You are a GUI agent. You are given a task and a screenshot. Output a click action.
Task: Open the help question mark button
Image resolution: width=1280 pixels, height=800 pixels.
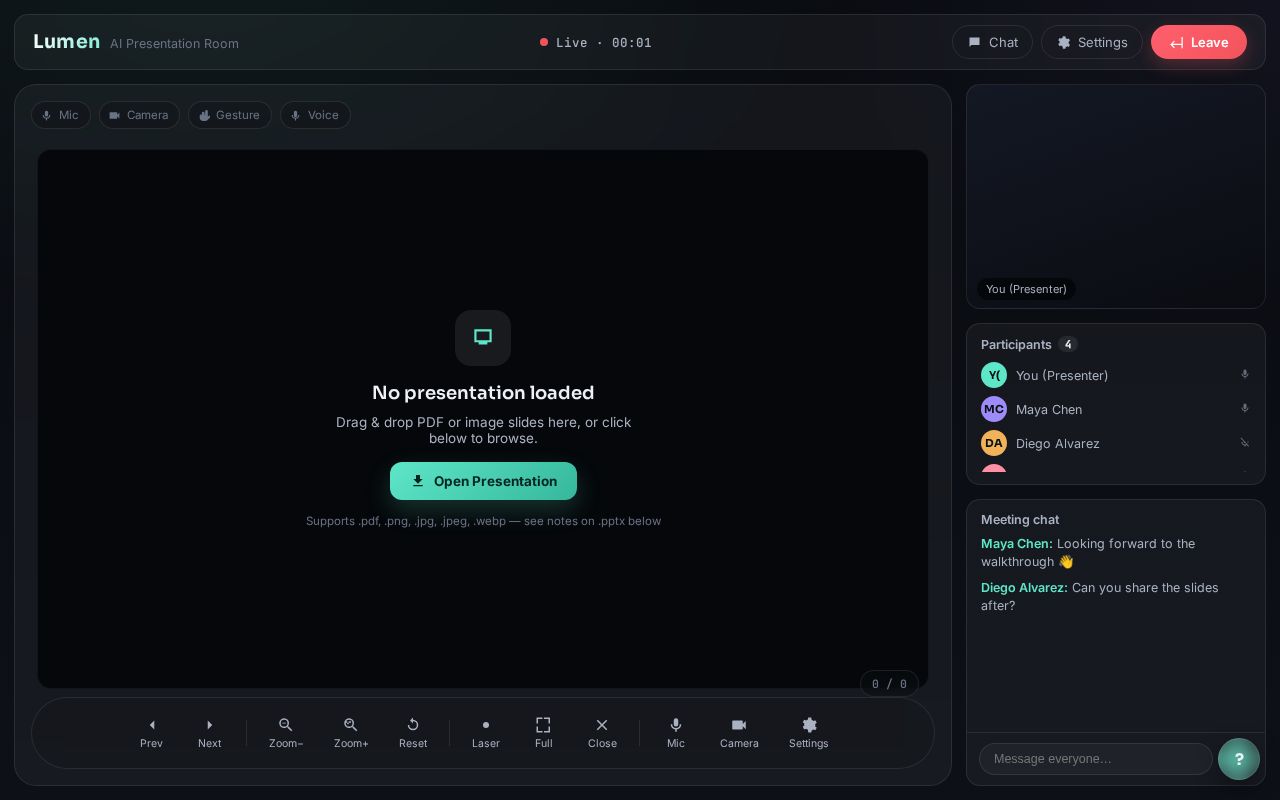(x=1239, y=759)
